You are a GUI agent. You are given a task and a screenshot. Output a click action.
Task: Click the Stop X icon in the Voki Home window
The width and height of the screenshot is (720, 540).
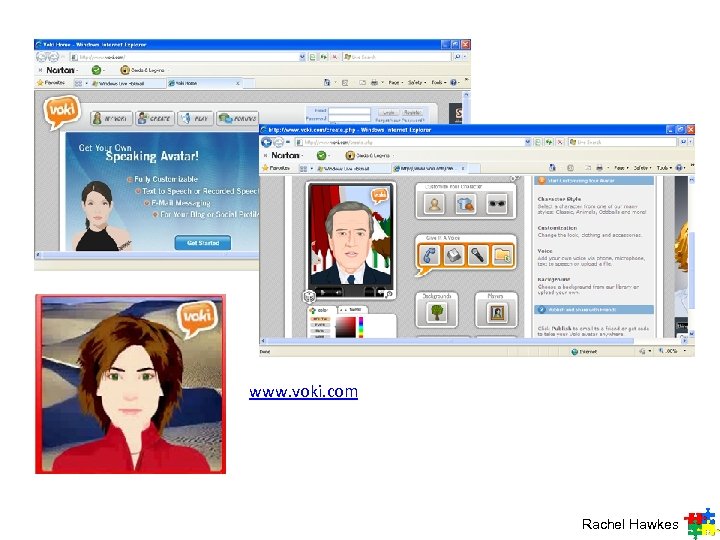(x=335, y=57)
